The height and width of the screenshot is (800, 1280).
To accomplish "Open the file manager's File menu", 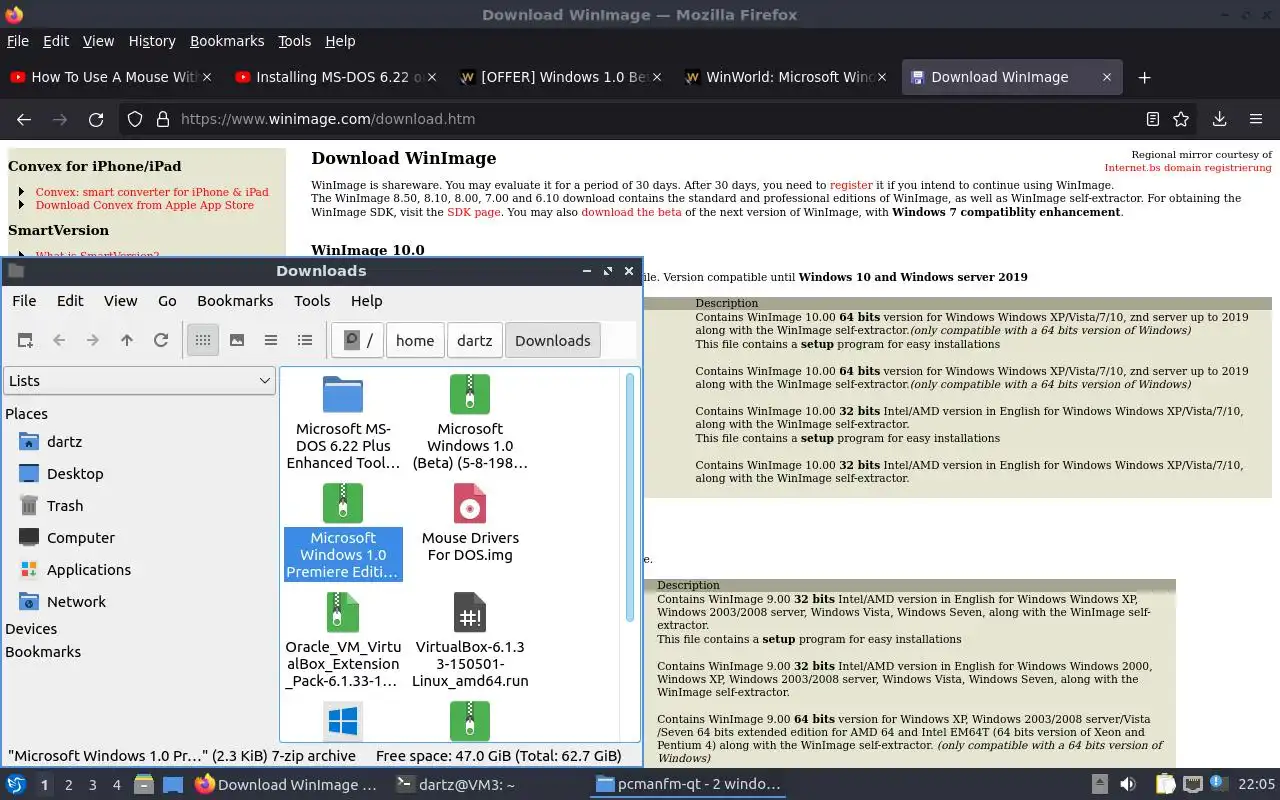I will coord(24,300).
